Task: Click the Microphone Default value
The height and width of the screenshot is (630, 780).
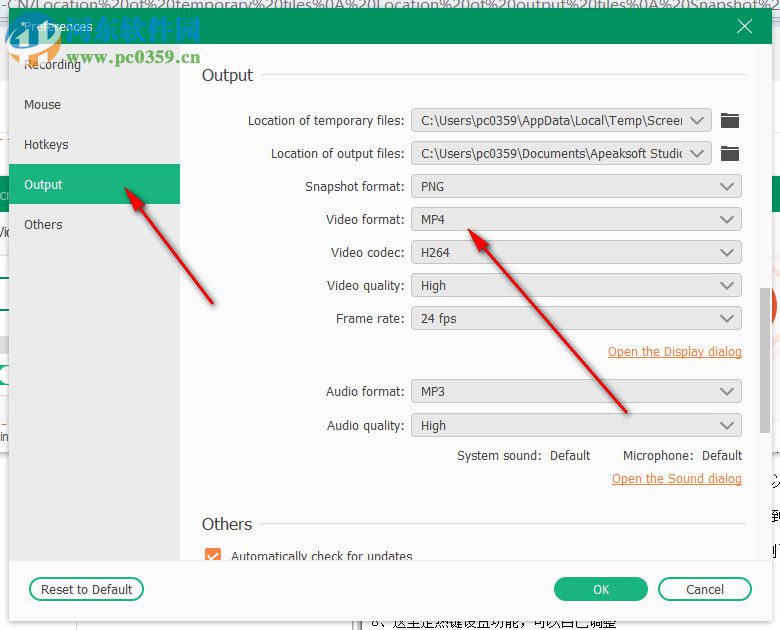Action: tap(722, 455)
